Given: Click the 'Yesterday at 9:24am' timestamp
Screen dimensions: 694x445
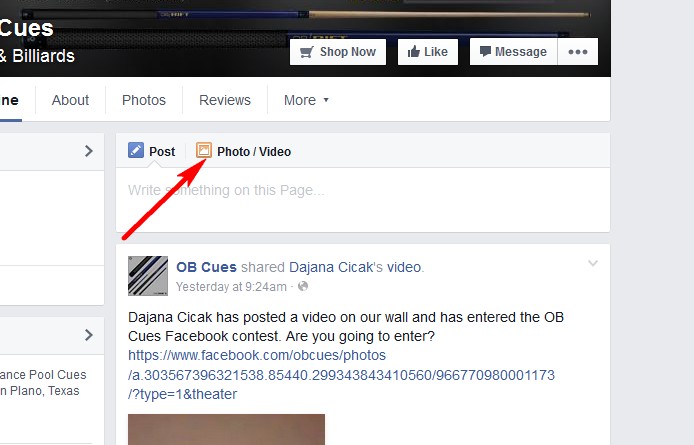Looking at the screenshot, I should pos(231,286).
